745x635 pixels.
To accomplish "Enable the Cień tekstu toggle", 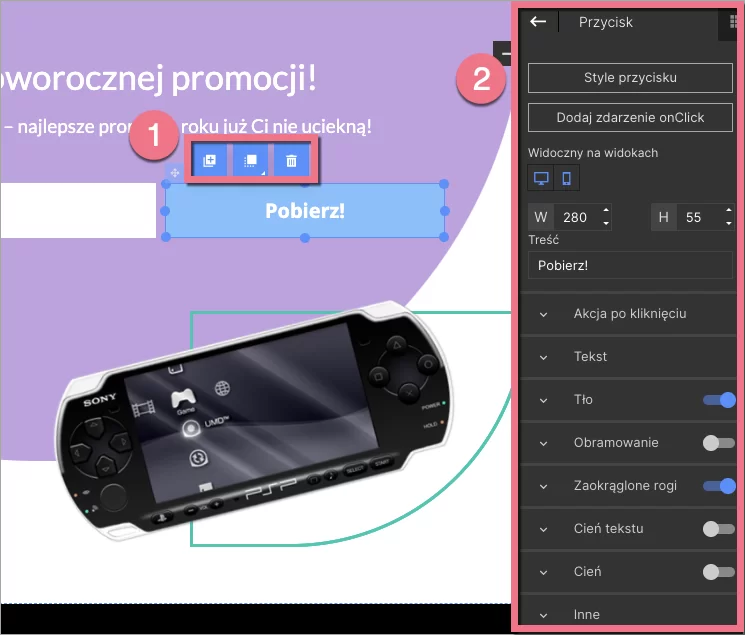I will tap(719, 529).
